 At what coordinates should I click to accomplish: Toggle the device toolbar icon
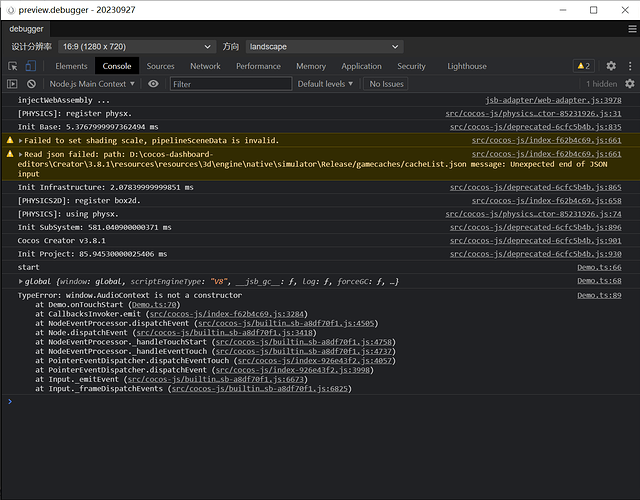[x=31, y=66]
